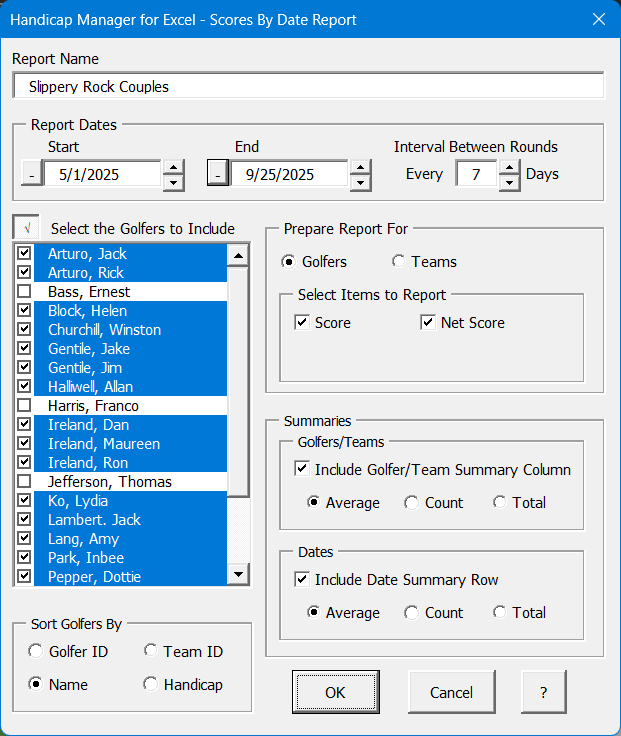The height and width of the screenshot is (736, 621).
Task: Open help with the ? button
Action: click(x=544, y=692)
